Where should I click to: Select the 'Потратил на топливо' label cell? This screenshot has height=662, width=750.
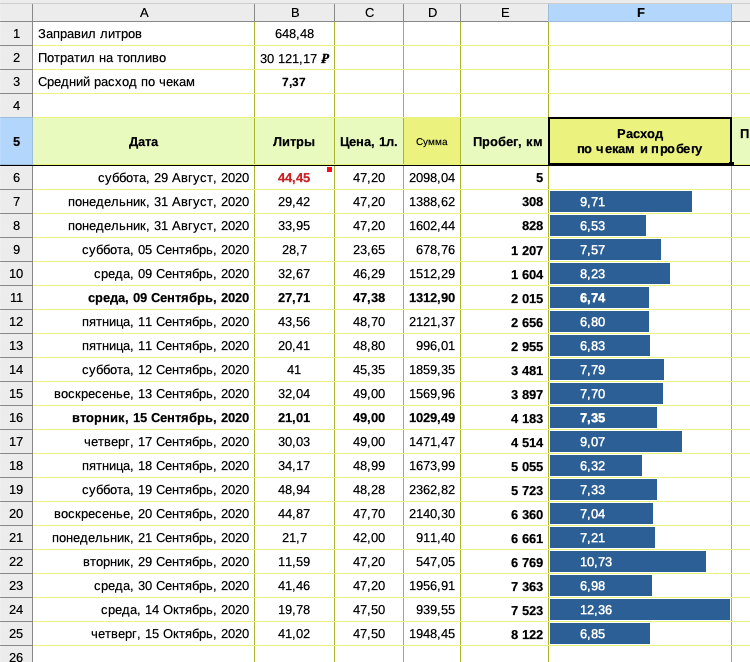pos(144,58)
